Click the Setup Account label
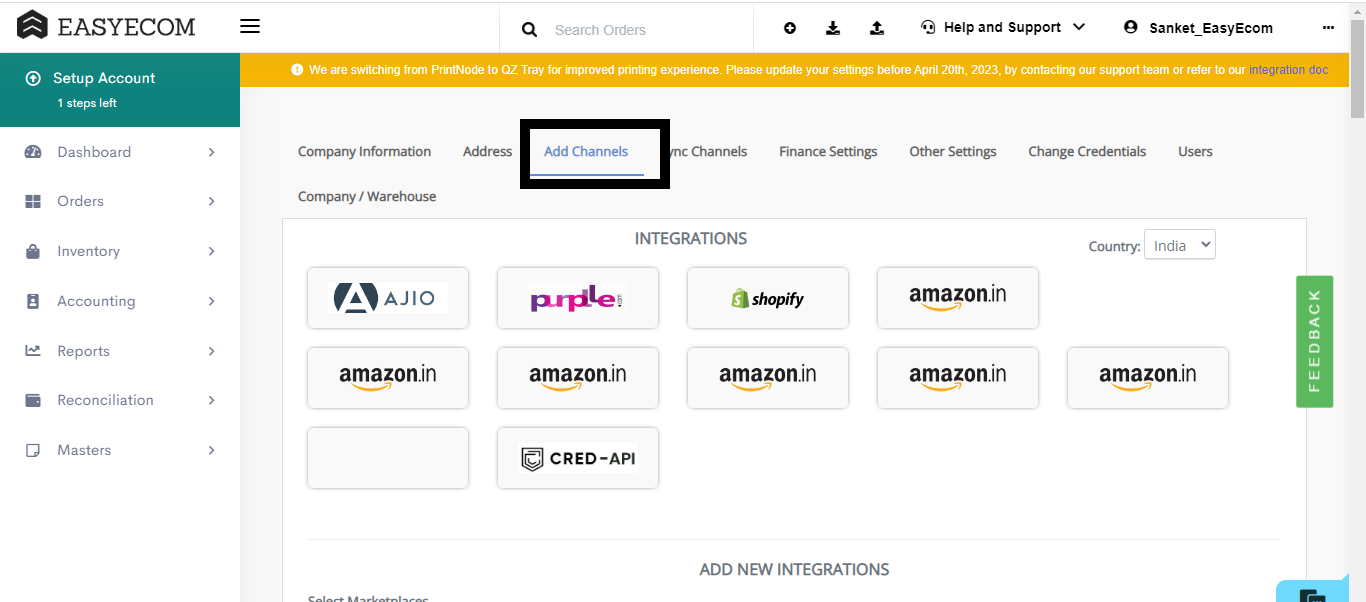The width and height of the screenshot is (1366, 602). 104,78
